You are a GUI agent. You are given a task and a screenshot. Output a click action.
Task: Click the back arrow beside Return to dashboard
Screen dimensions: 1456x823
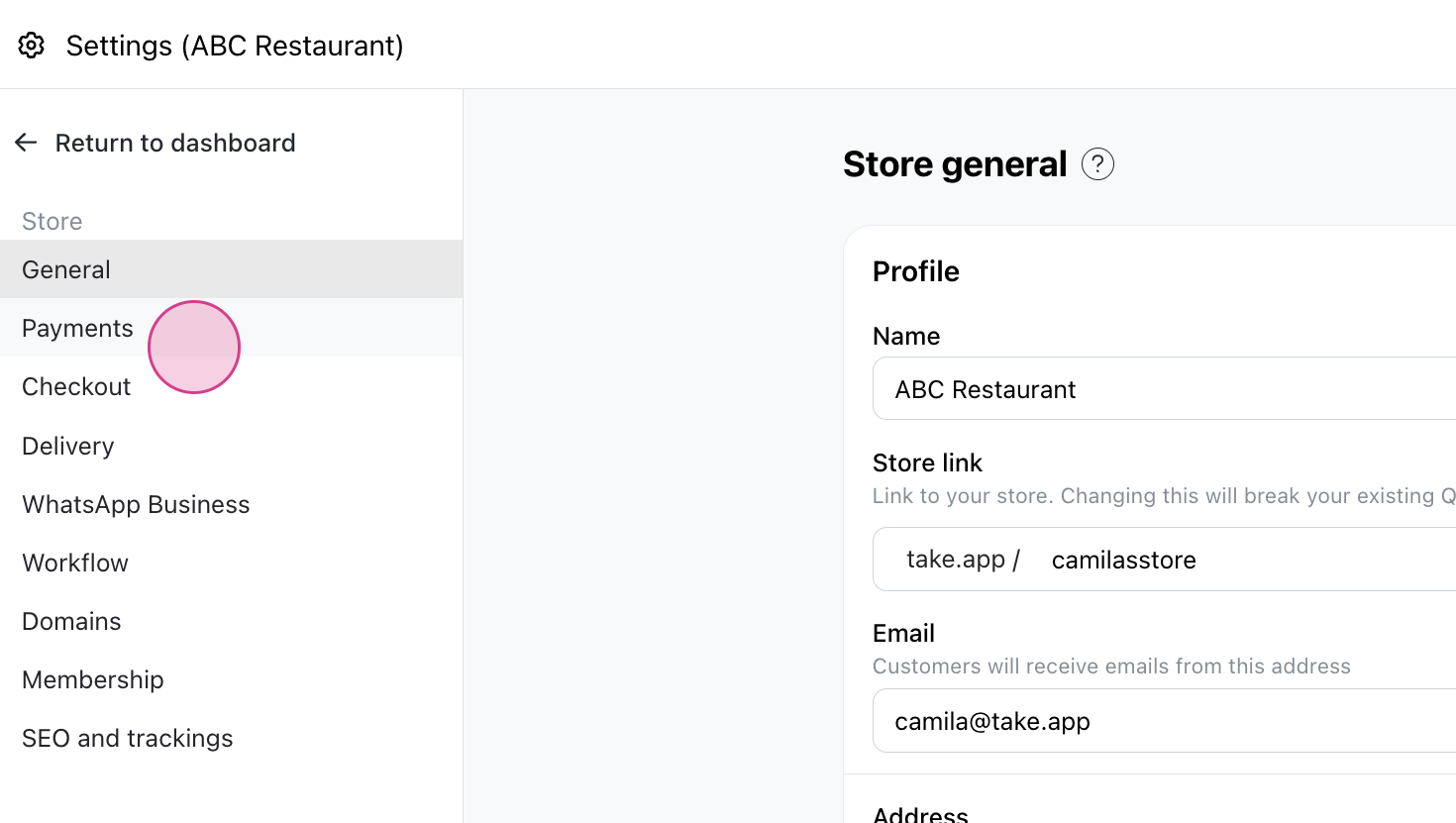pos(26,143)
